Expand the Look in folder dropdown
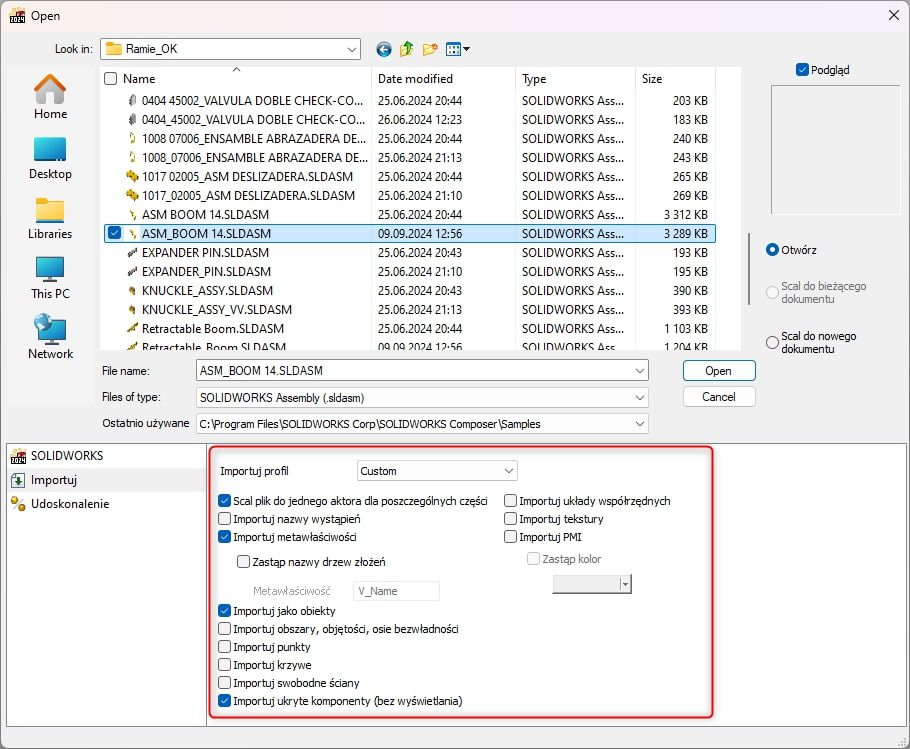 tap(352, 49)
